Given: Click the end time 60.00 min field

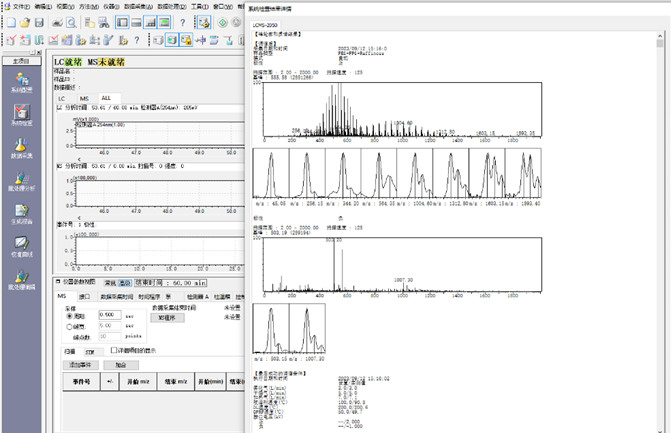Looking at the screenshot, I should tap(171, 283).
